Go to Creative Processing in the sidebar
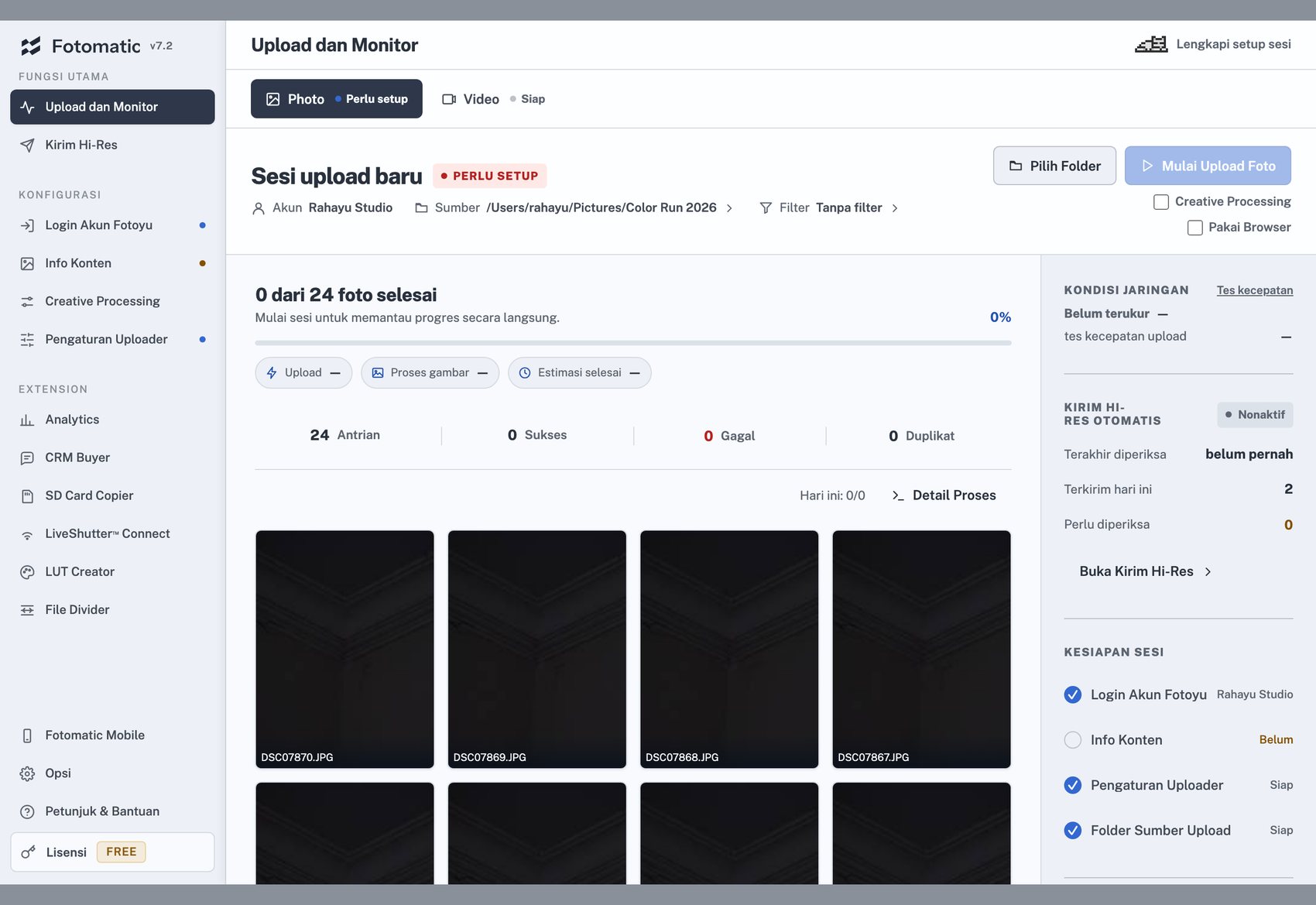Viewport: 1316px width, 905px height. (x=112, y=301)
